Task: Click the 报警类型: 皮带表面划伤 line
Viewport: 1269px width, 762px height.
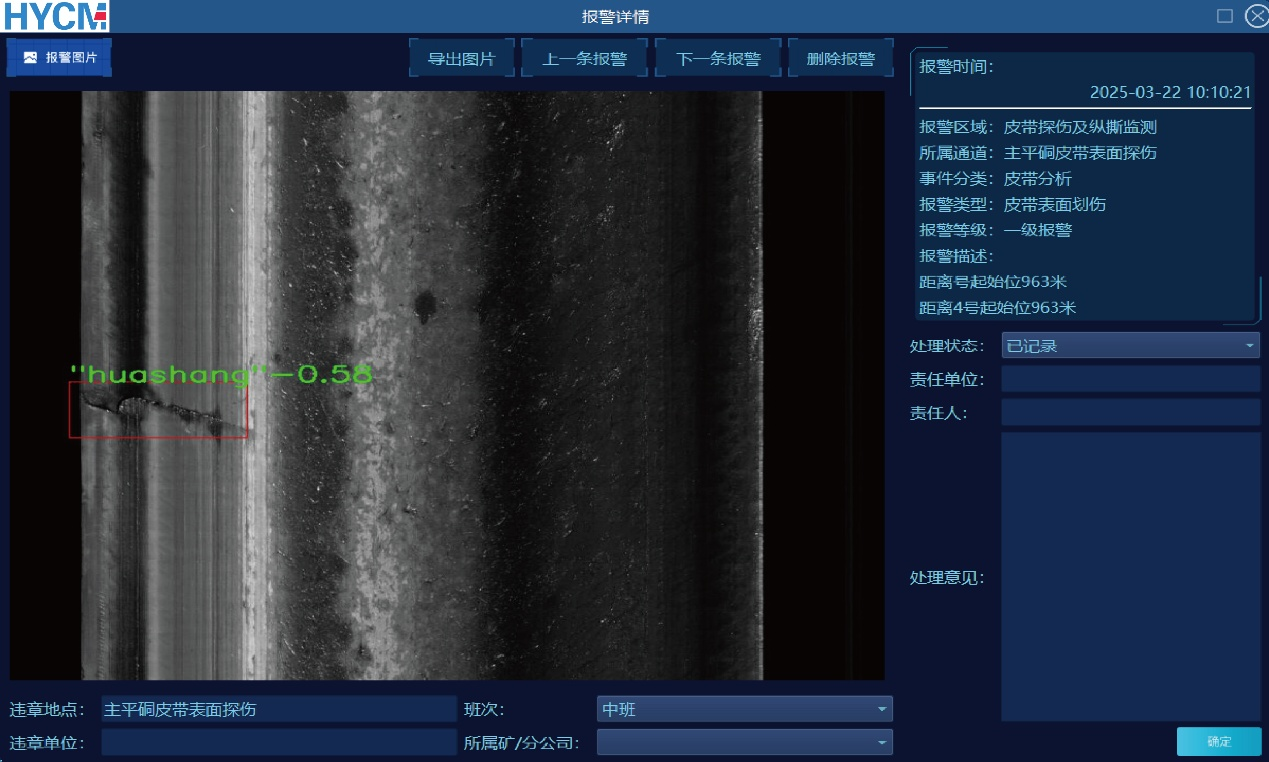Action: tap(1012, 204)
